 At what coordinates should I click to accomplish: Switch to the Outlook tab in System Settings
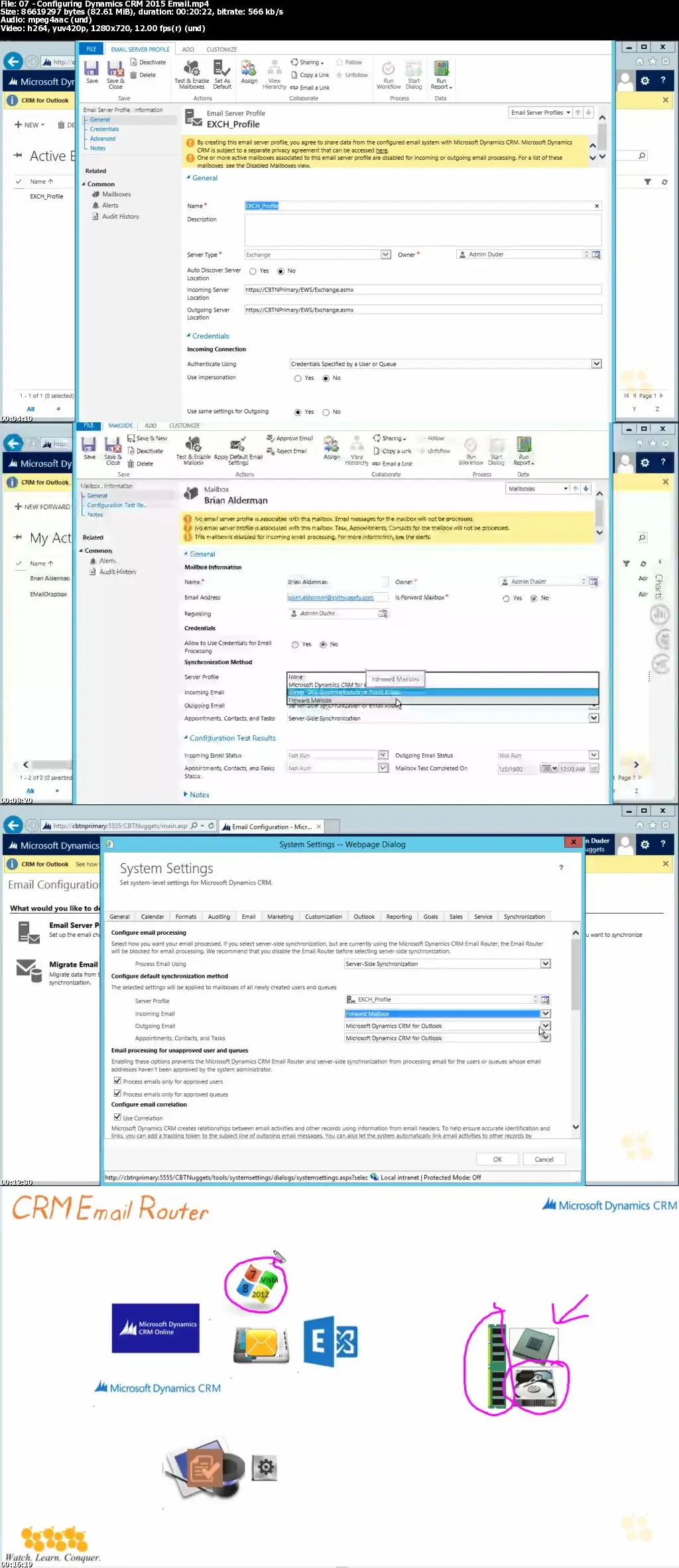(x=364, y=917)
